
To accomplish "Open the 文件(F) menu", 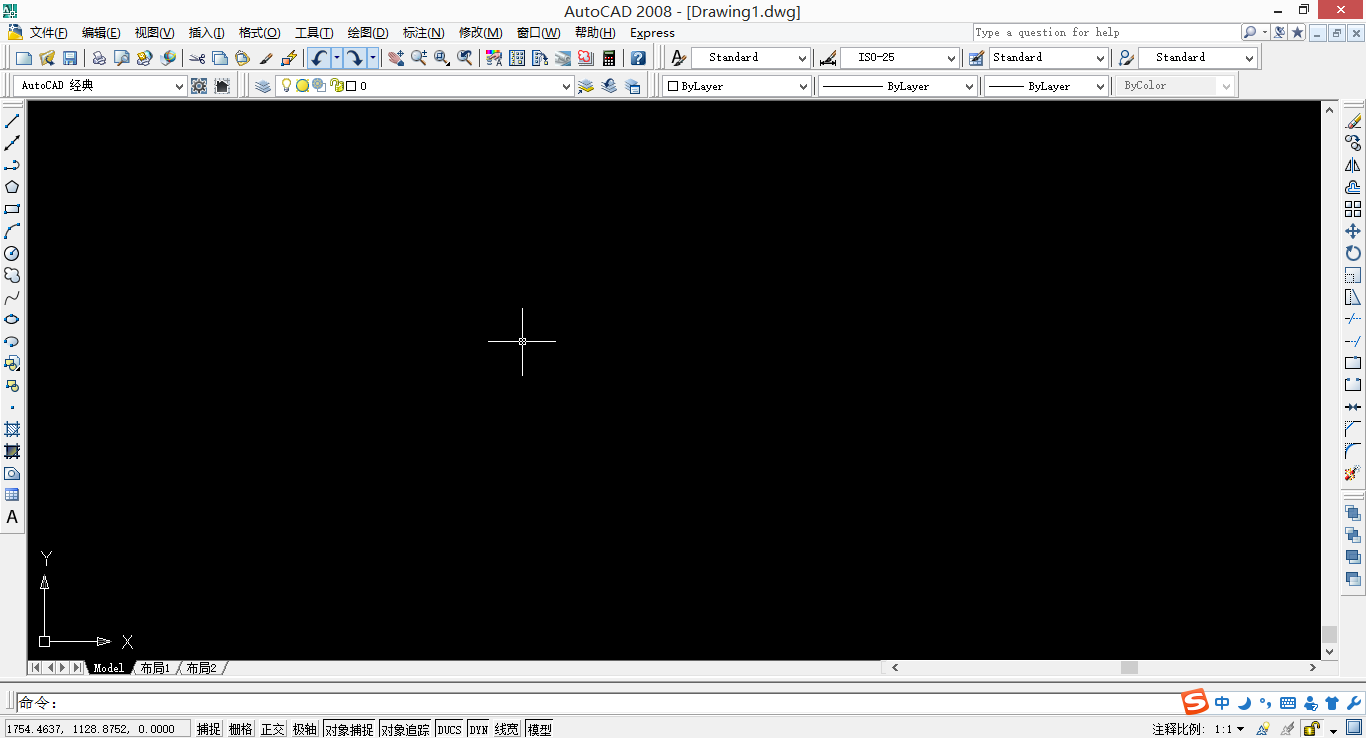I will [49, 33].
